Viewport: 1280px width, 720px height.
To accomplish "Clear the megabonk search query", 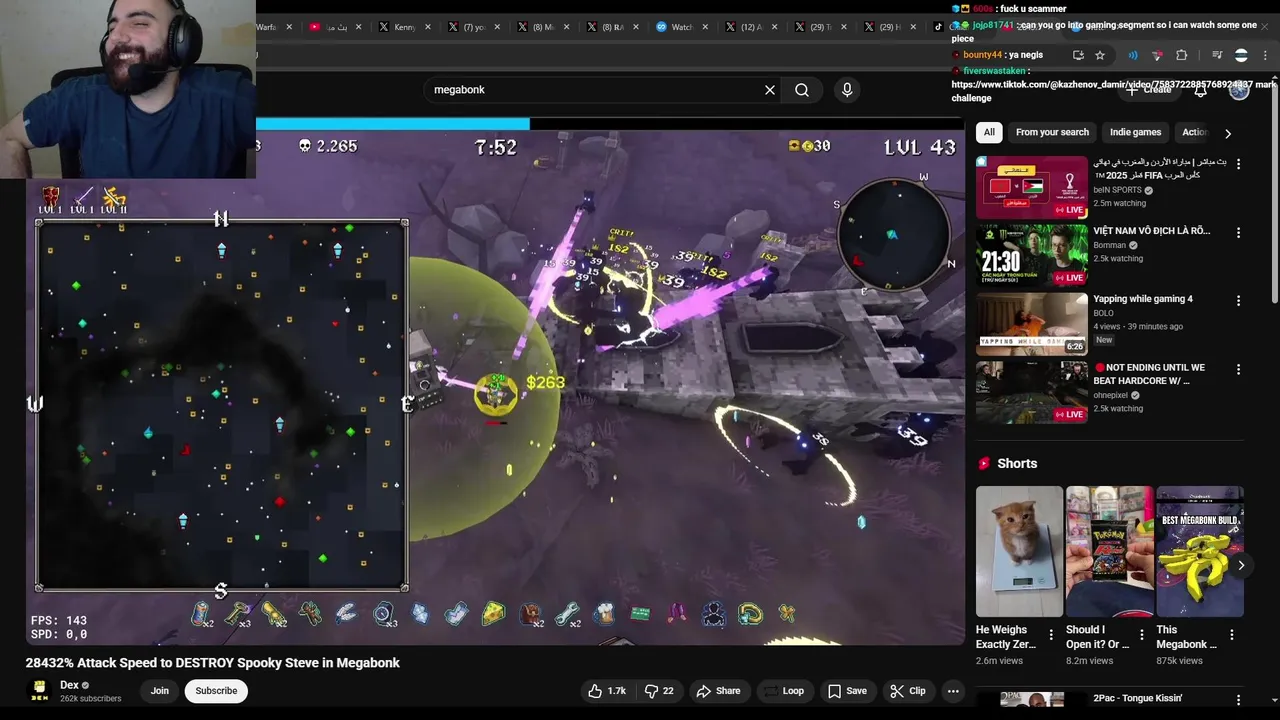I will (770, 90).
